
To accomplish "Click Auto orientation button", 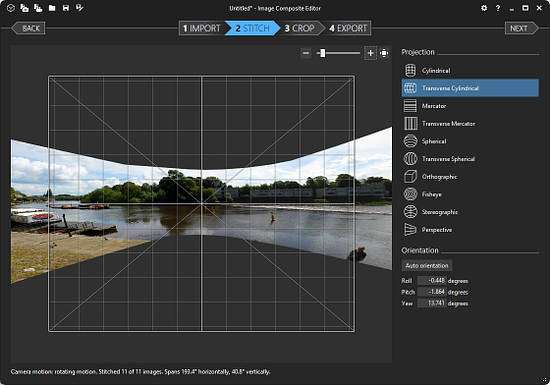I will [427, 265].
